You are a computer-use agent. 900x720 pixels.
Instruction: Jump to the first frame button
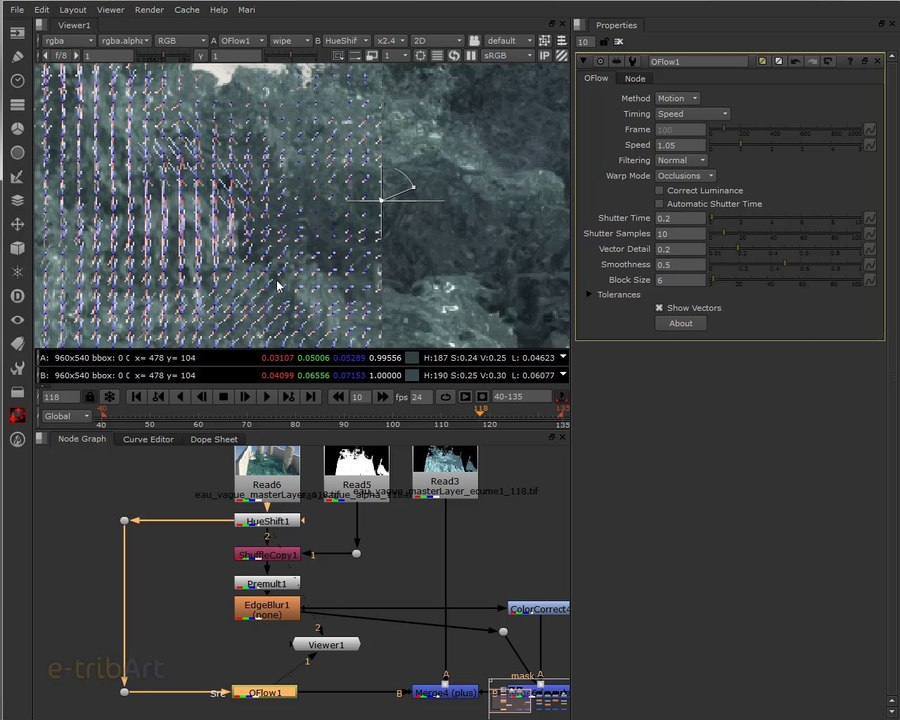tap(136, 397)
